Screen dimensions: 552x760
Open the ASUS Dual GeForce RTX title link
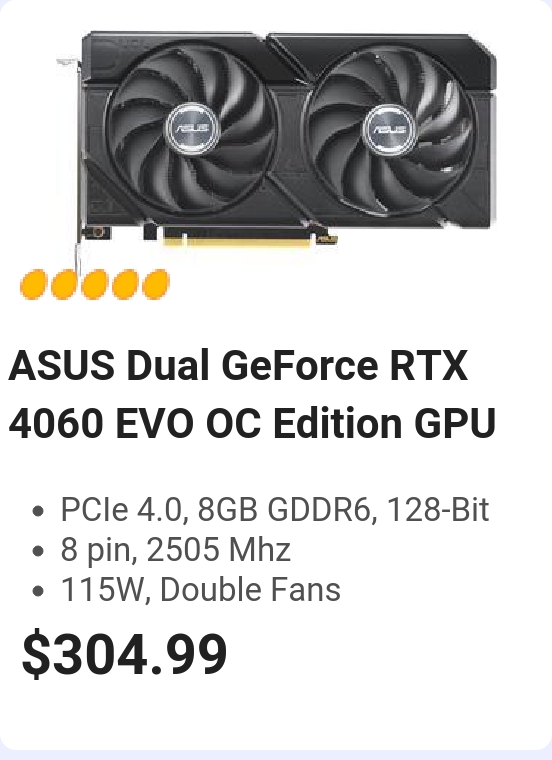point(238,365)
